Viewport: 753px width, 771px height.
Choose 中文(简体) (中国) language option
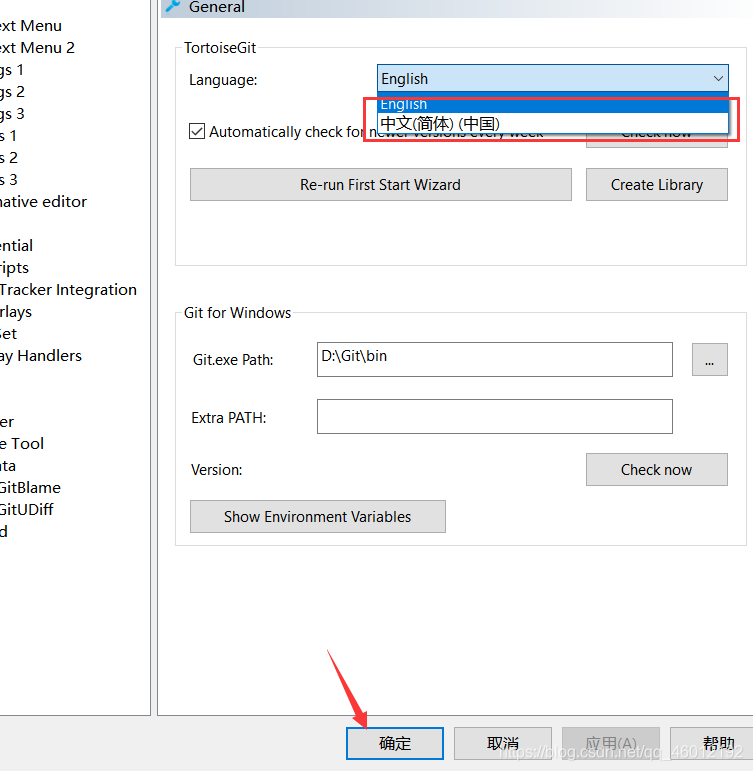[552, 123]
